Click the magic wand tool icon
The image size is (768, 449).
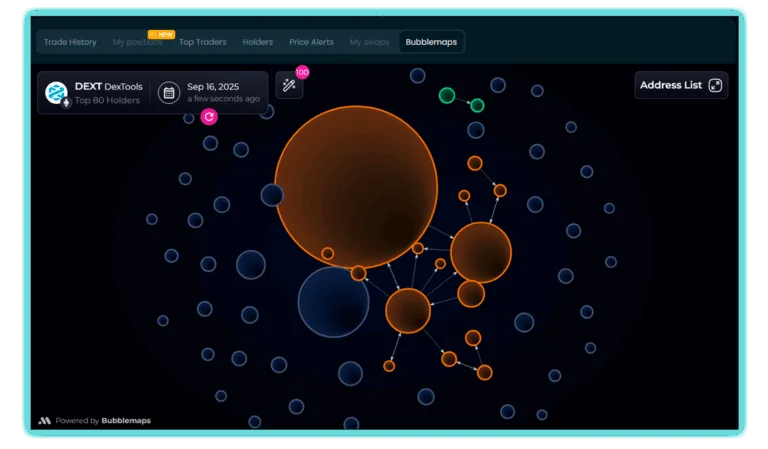(x=289, y=85)
